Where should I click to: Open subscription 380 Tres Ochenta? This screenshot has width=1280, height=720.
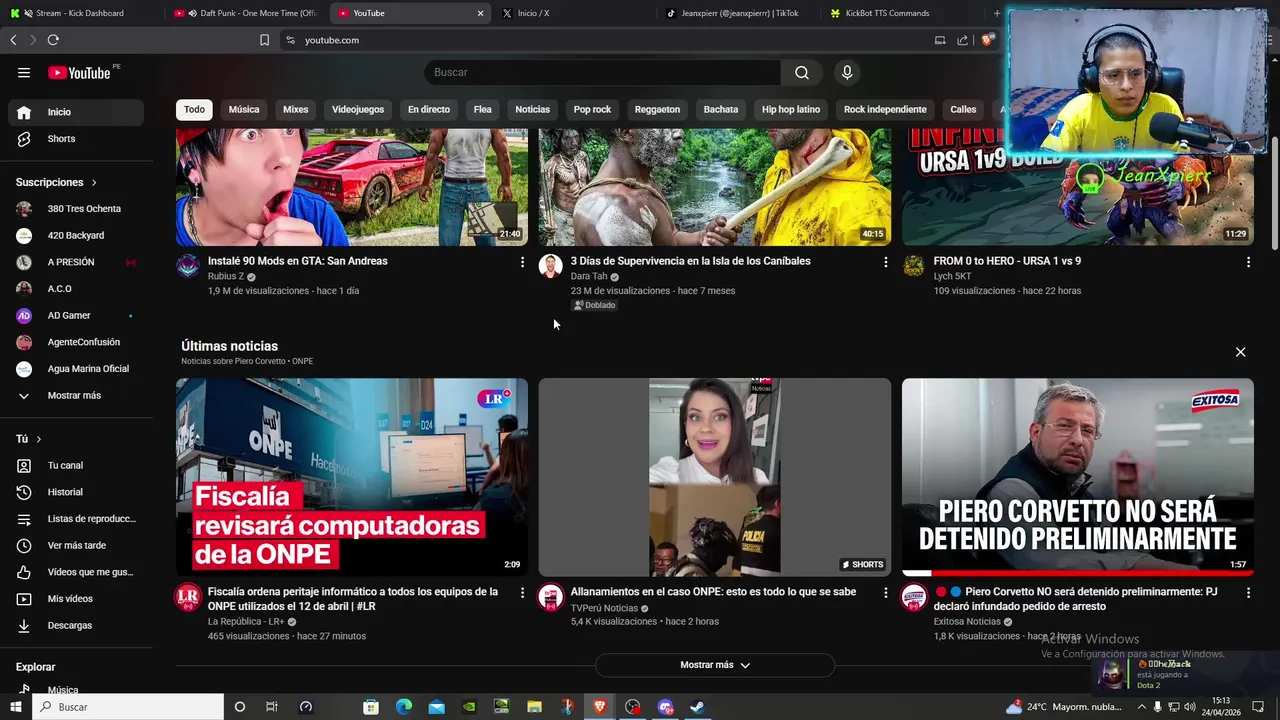click(x=76, y=209)
